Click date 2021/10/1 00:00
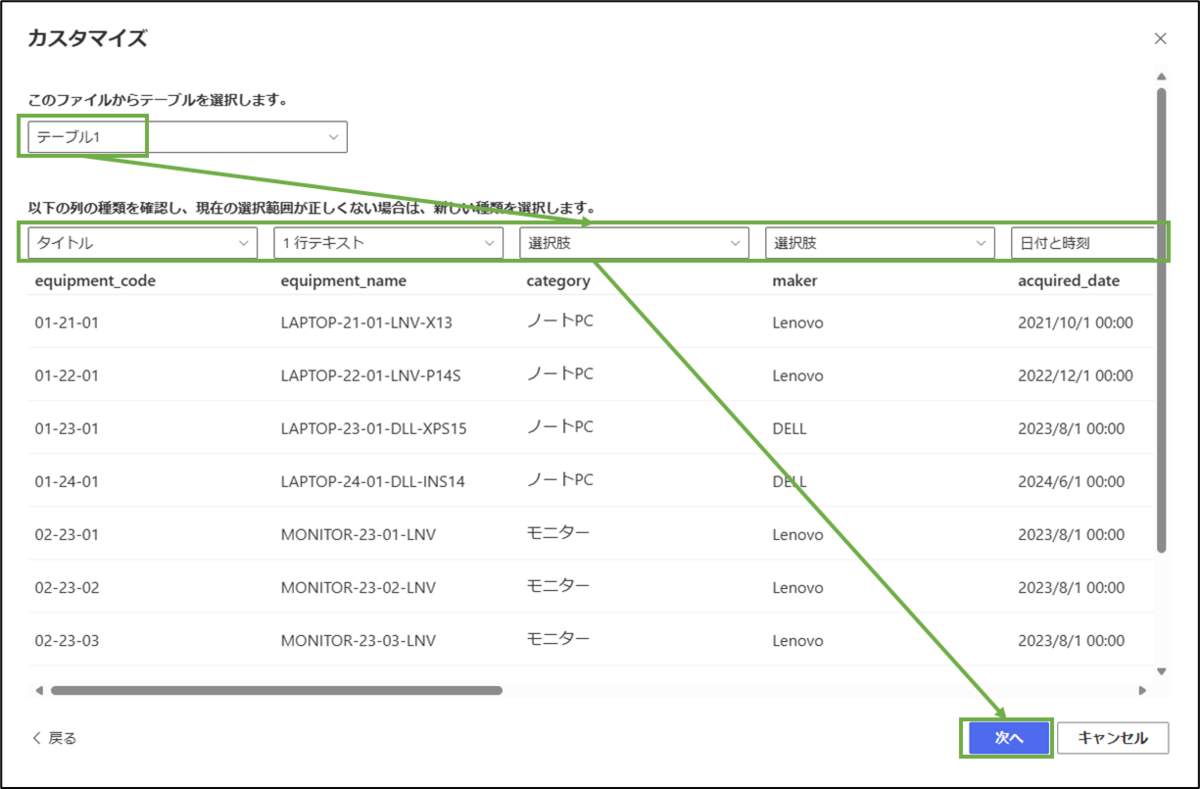1200x789 pixels. 1075,323
